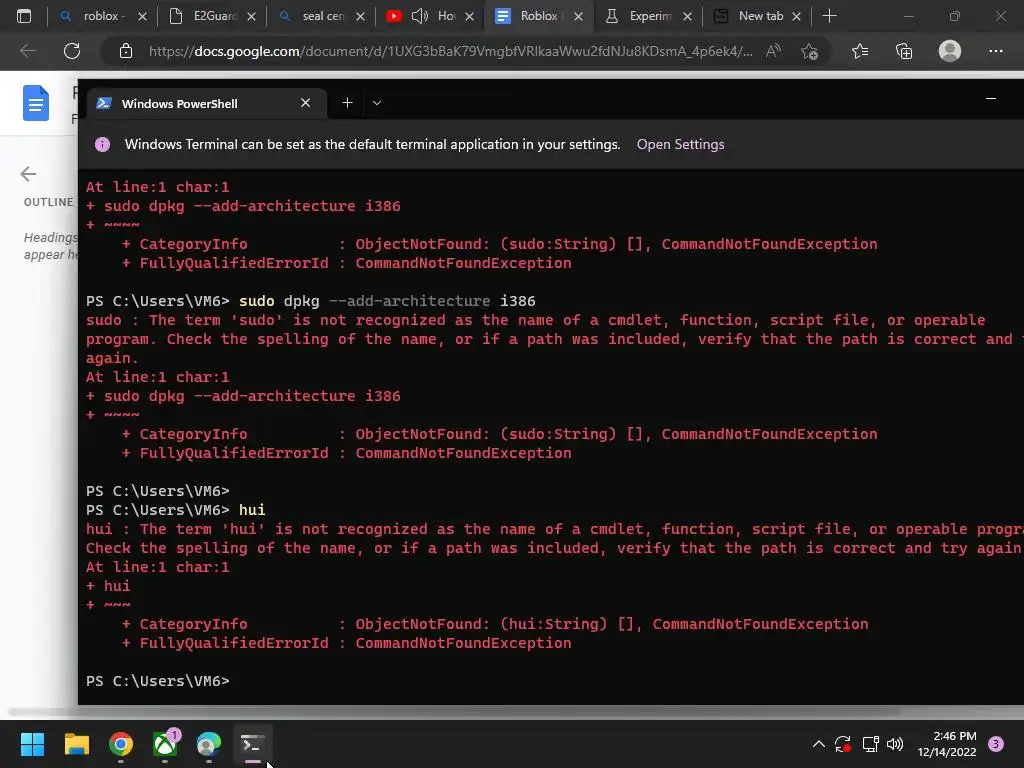Click the Open Settings link
This screenshot has height=768, width=1024.
pyautogui.click(x=680, y=144)
